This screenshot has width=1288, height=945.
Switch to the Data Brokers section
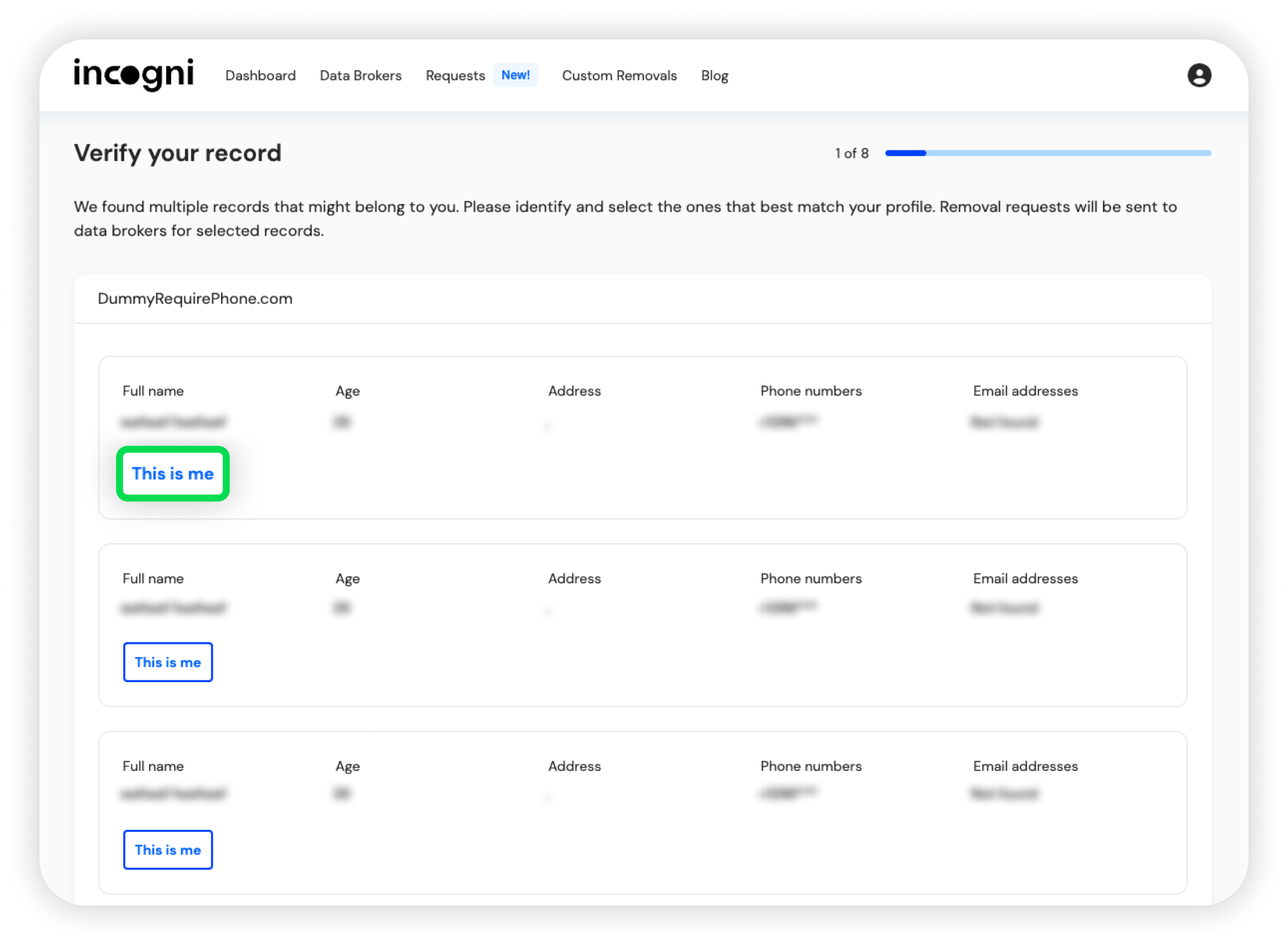(x=360, y=75)
